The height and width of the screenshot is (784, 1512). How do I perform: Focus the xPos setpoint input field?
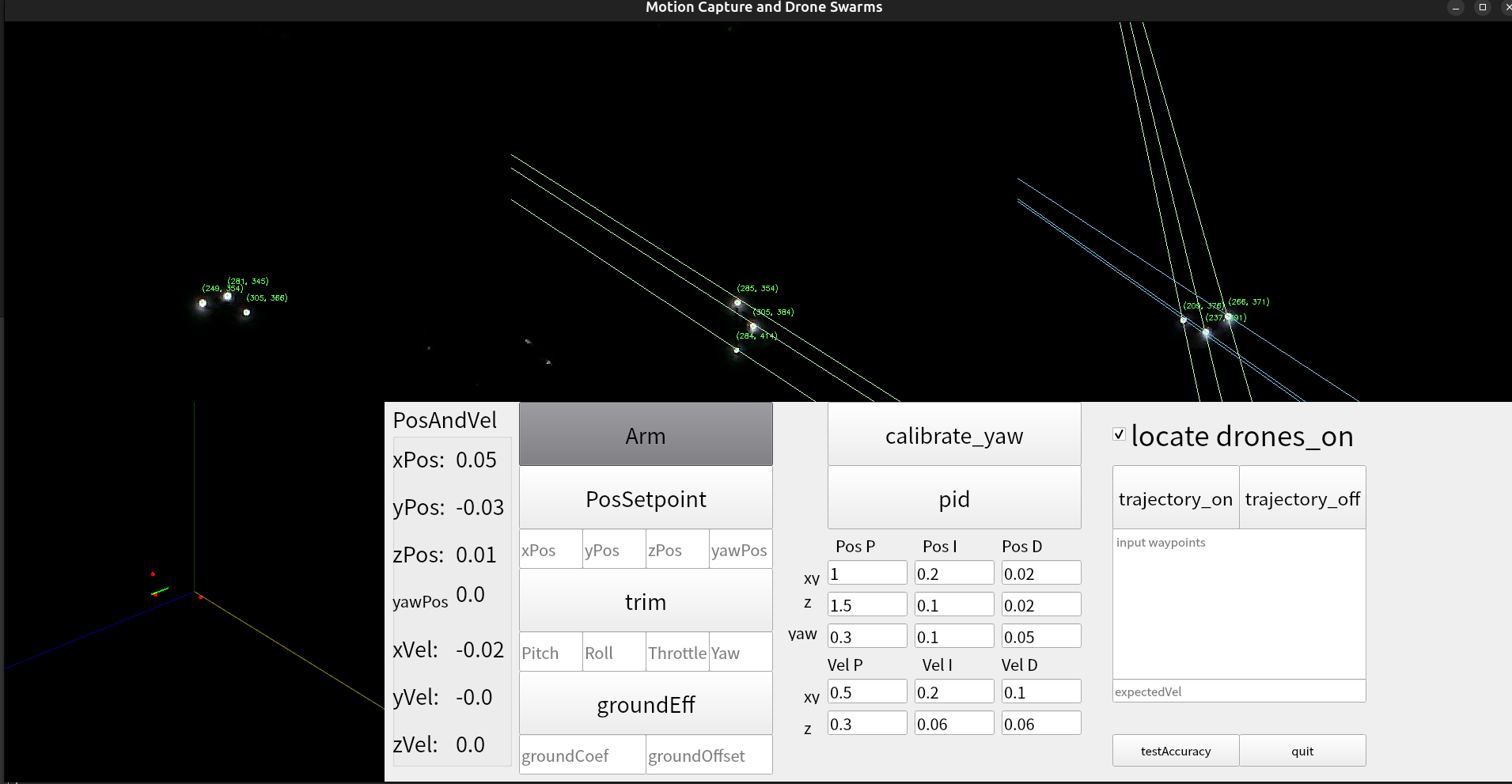tap(551, 550)
